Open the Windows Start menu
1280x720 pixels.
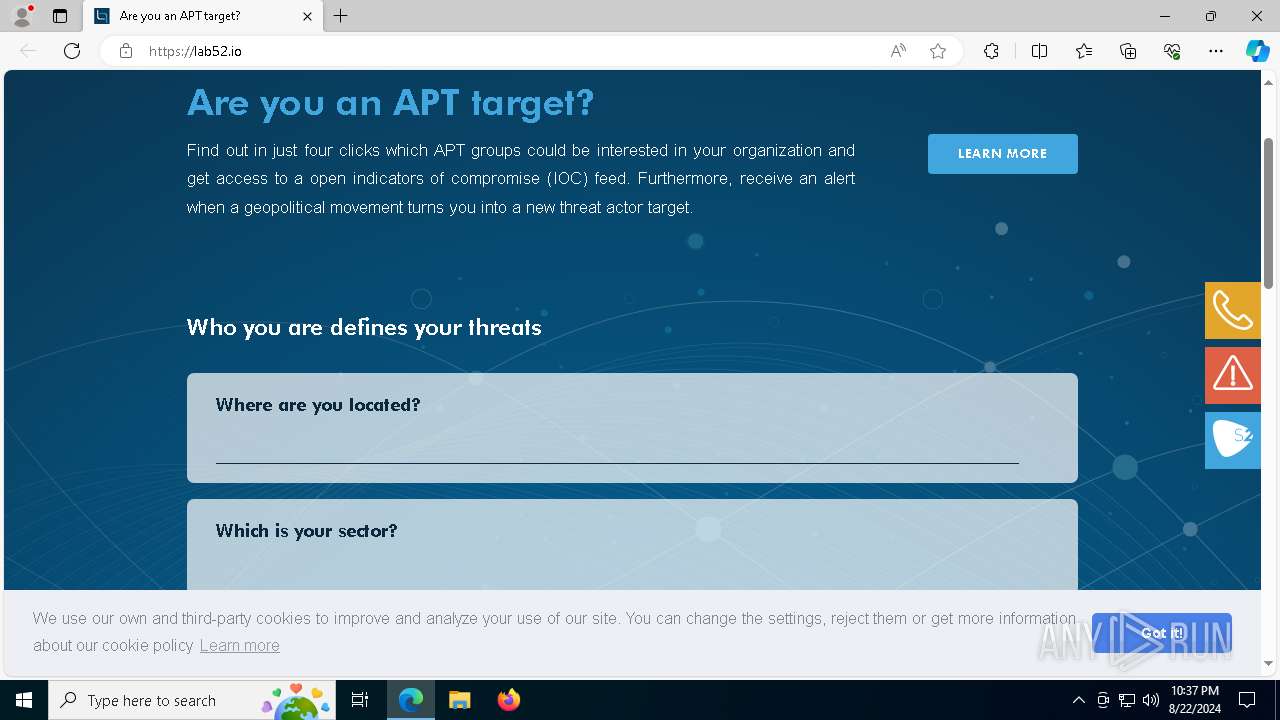pyautogui.click(x=24, y=700)
